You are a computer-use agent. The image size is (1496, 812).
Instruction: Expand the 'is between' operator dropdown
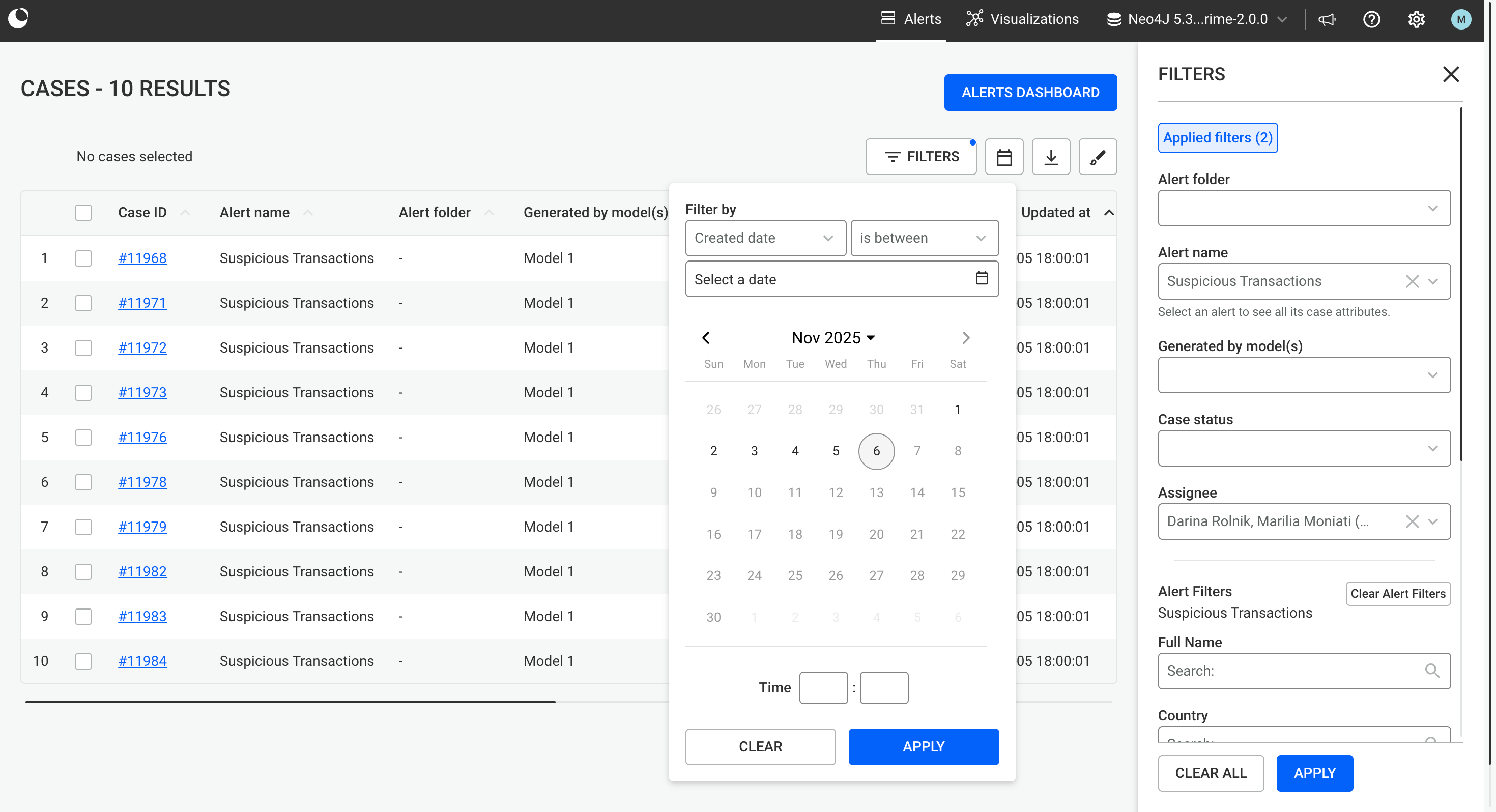point(924,238)
